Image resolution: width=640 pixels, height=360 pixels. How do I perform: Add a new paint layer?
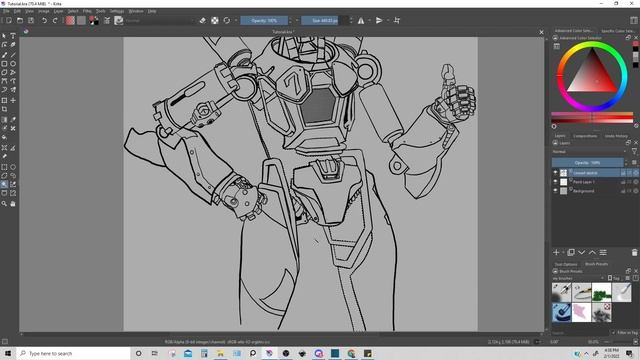click(556, 253)
